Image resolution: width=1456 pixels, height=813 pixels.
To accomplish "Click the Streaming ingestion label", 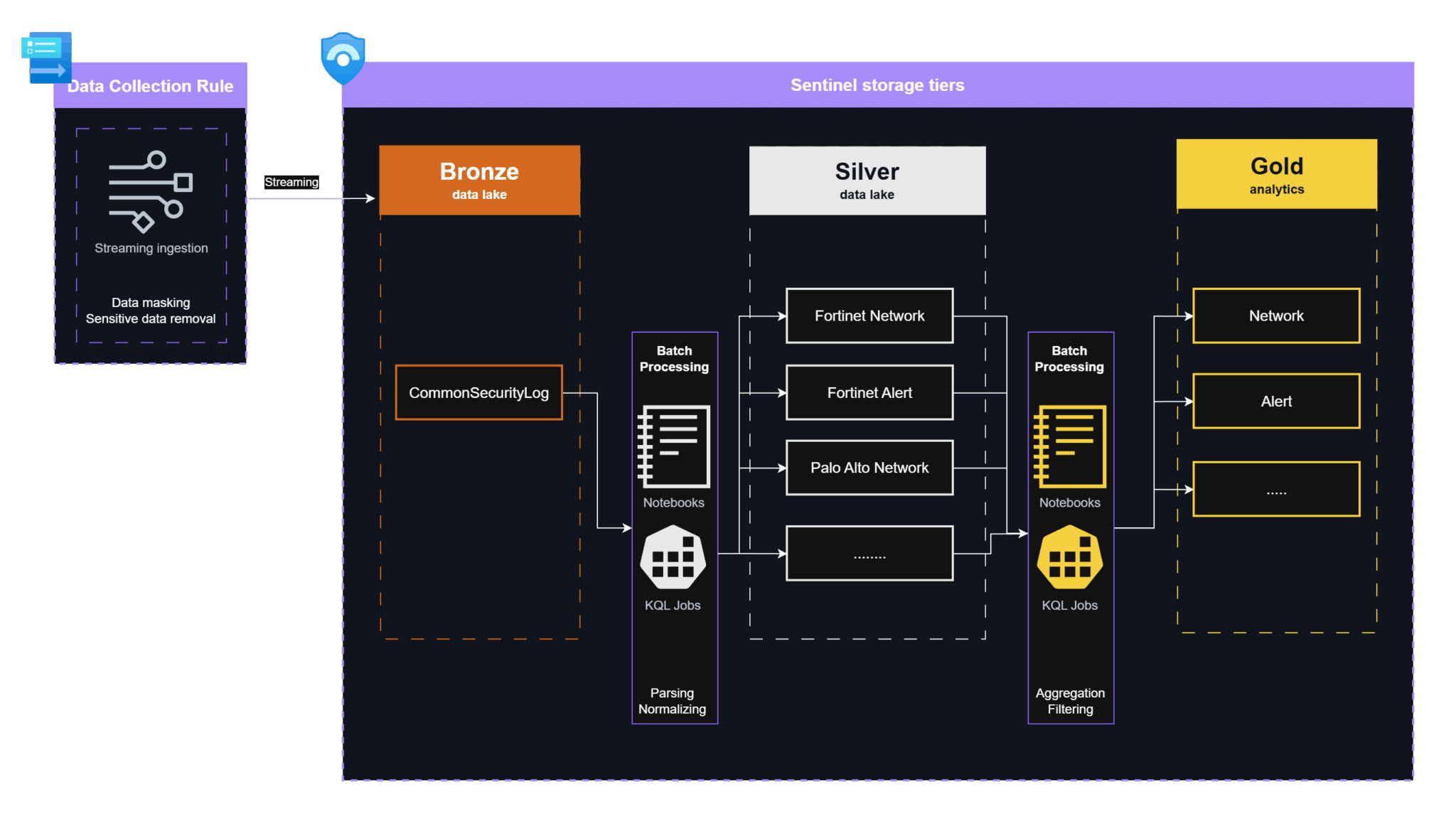I will pyautogui.click(x=151, y=248).
